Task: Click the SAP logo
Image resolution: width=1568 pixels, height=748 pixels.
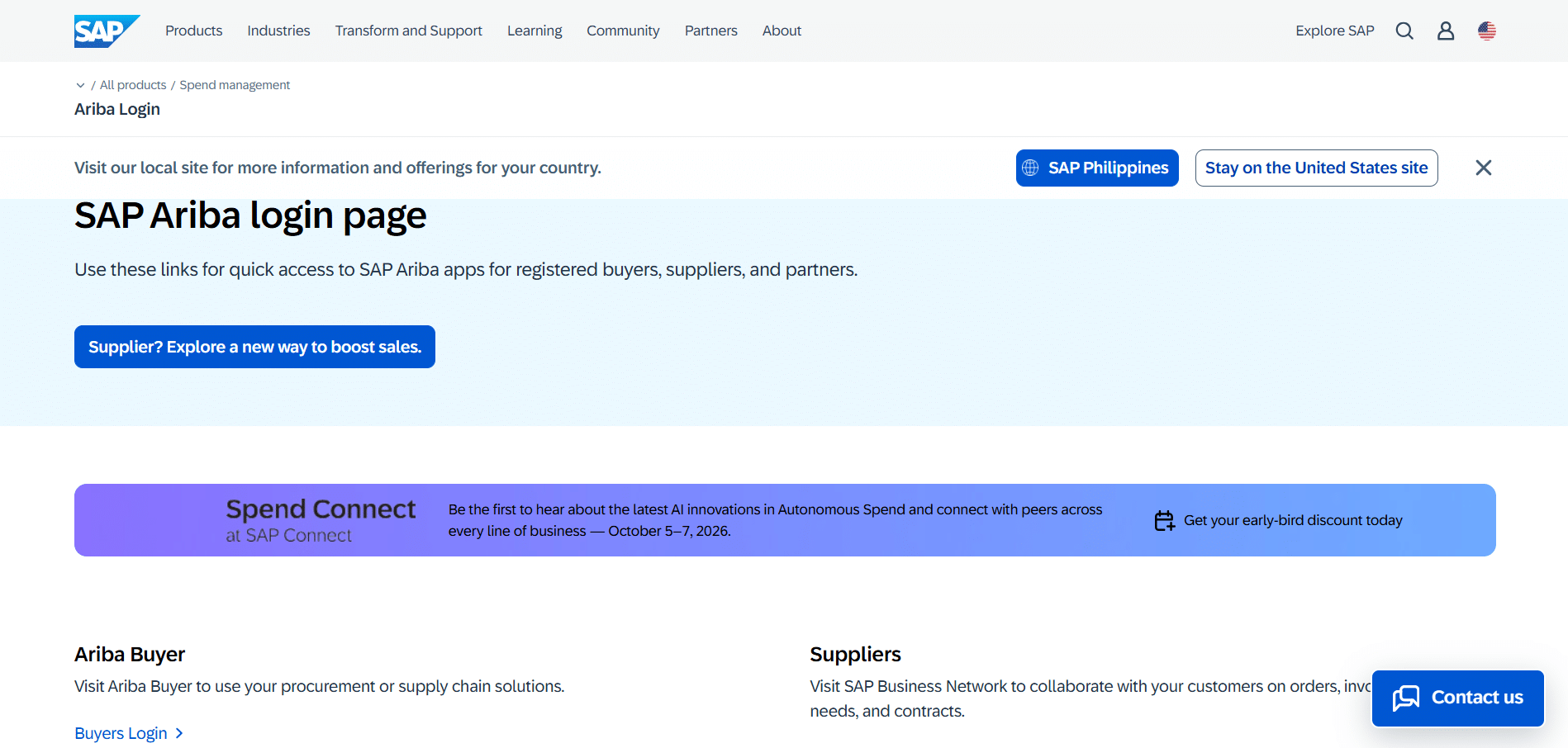Action: (107, 31)
